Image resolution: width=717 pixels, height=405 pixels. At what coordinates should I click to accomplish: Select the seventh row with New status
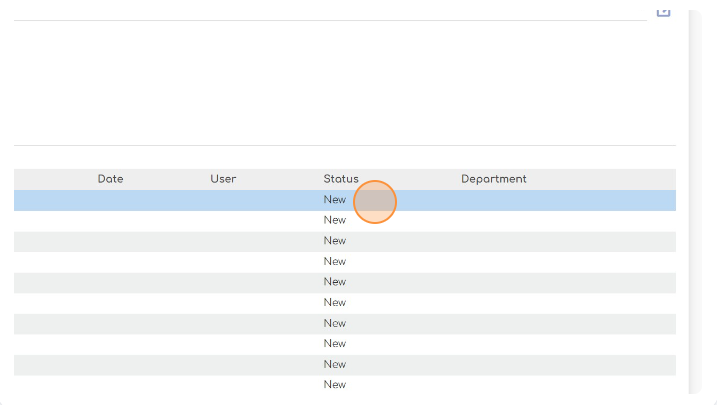point(335,324)
